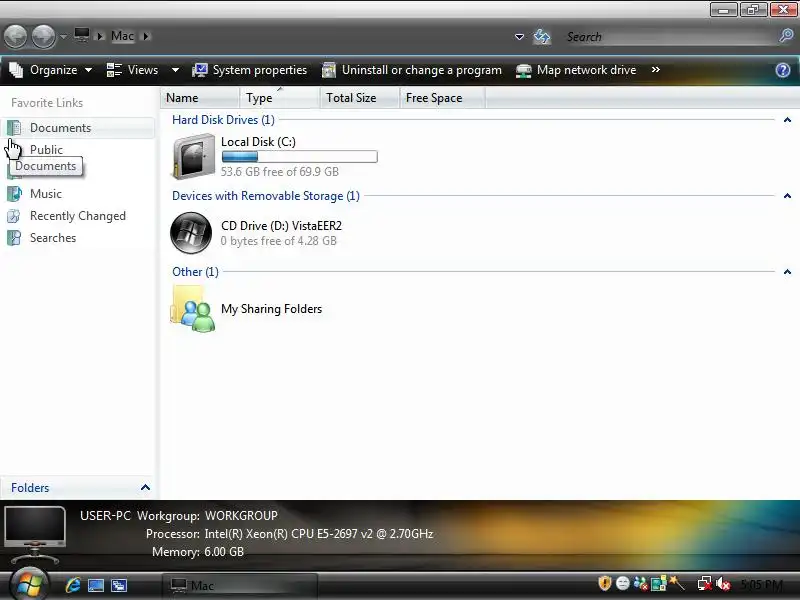Screen dimensions: 800x600
Task: Click the muted volume tray icon
Action: [723, 583]
